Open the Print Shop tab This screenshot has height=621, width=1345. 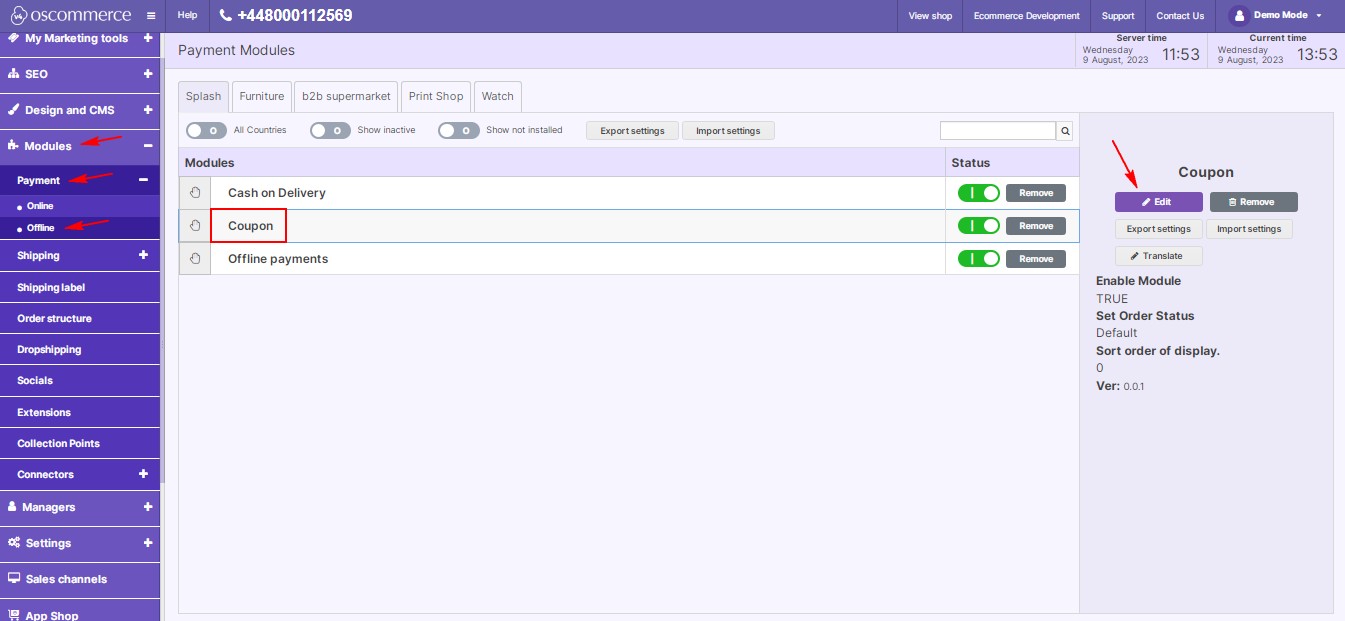435,96
